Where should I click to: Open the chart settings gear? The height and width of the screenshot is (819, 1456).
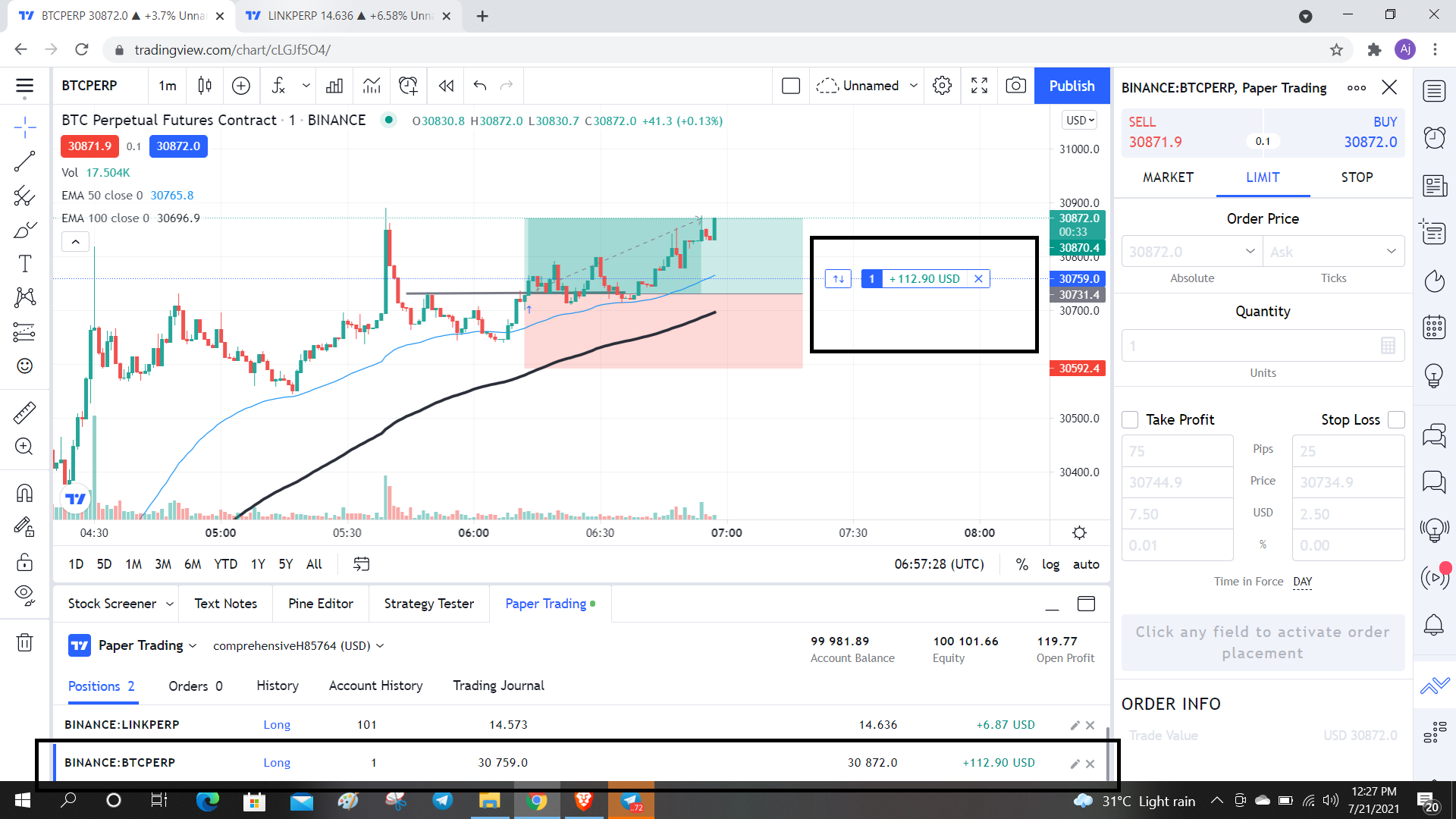click(943, 86)
